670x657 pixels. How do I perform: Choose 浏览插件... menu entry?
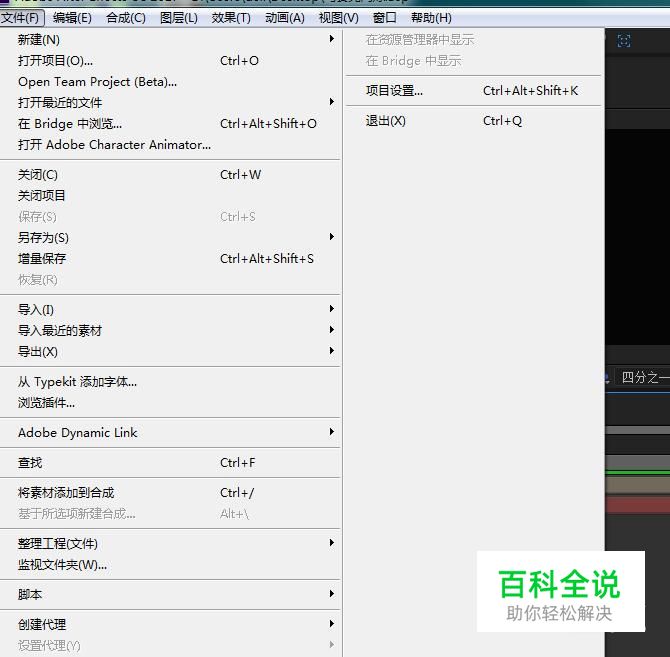click(170, 402)
